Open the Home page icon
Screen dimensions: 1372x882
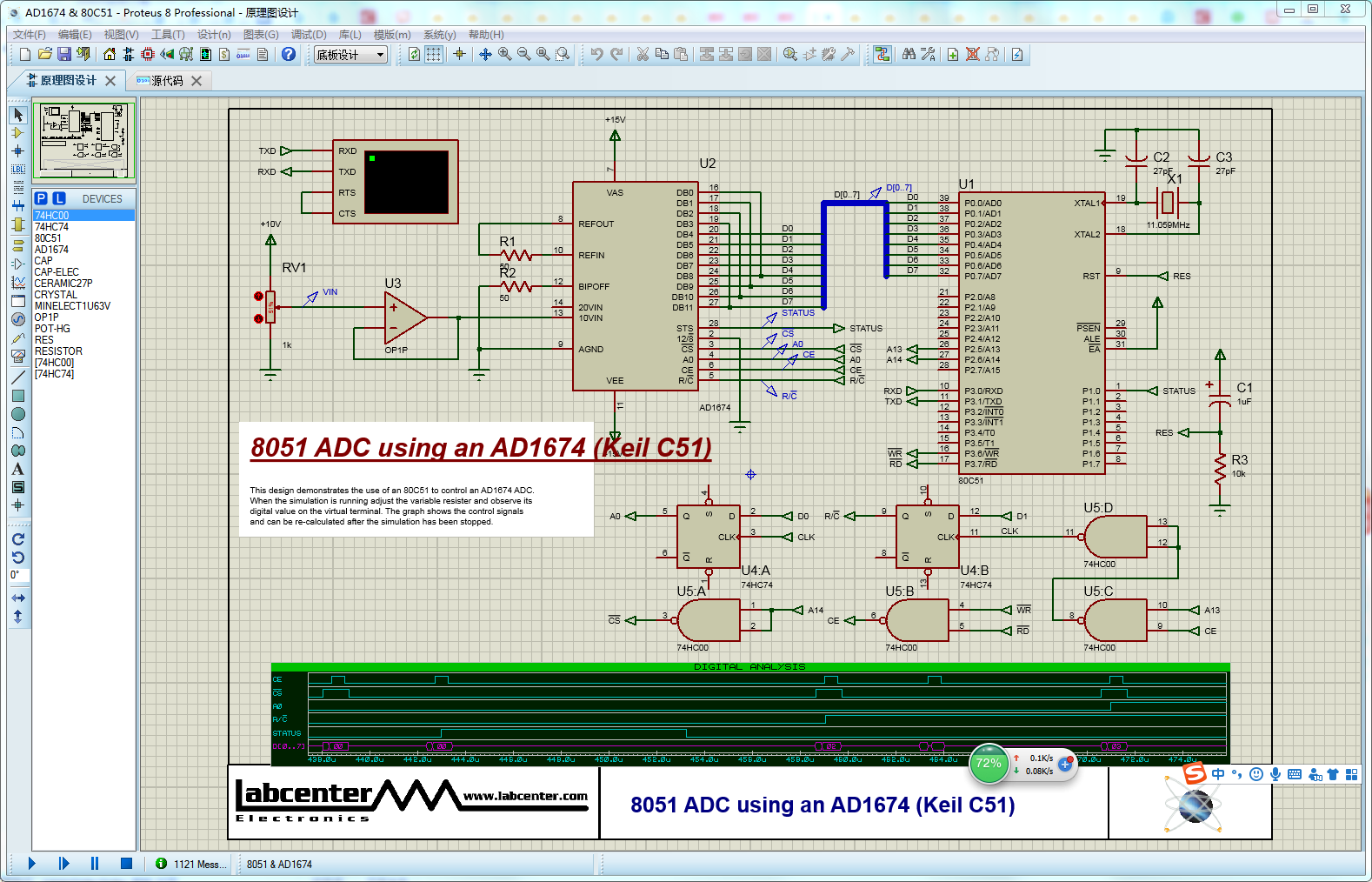point(109,54)
